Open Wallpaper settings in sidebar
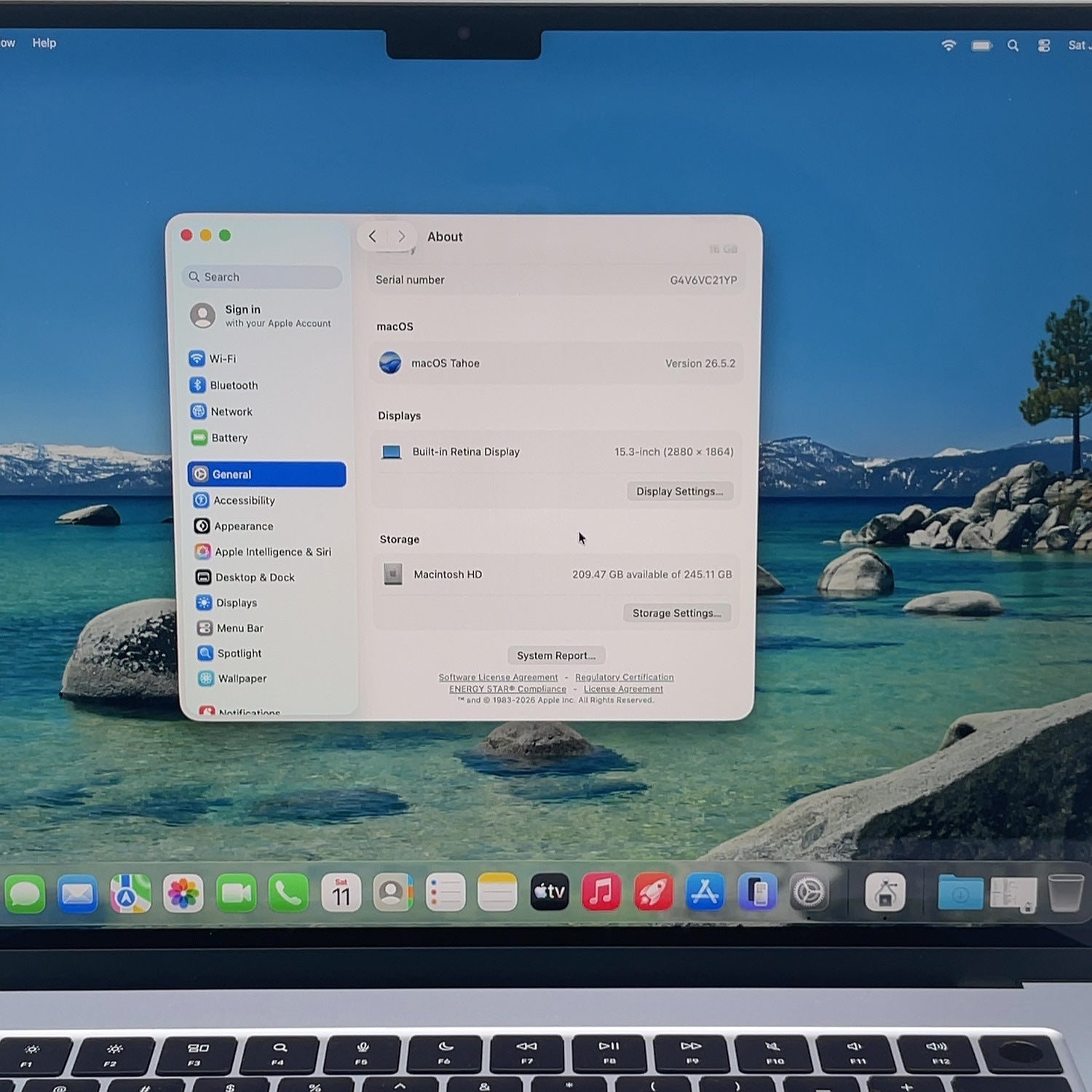This screenshot has width=1092, height=1092. (x=232, y=678)
